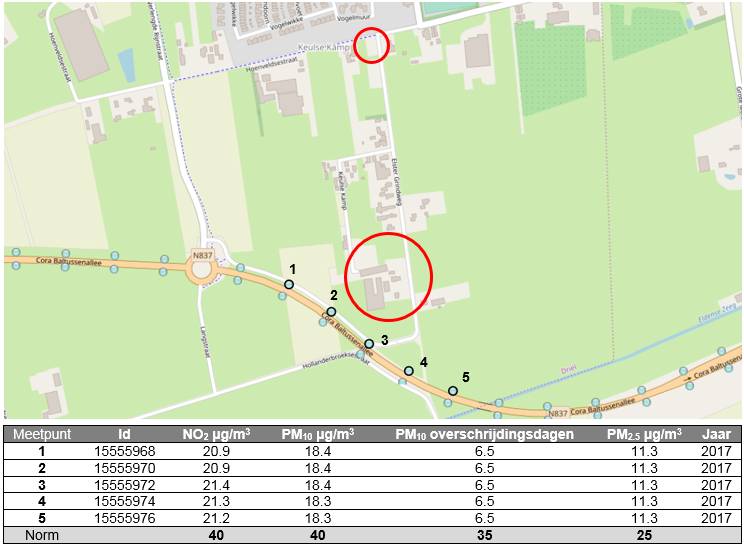Click the Hoenveldsestraat label near Keulse Kamp
The height and width of the screenshot is (546, 744).
point(271,65)
